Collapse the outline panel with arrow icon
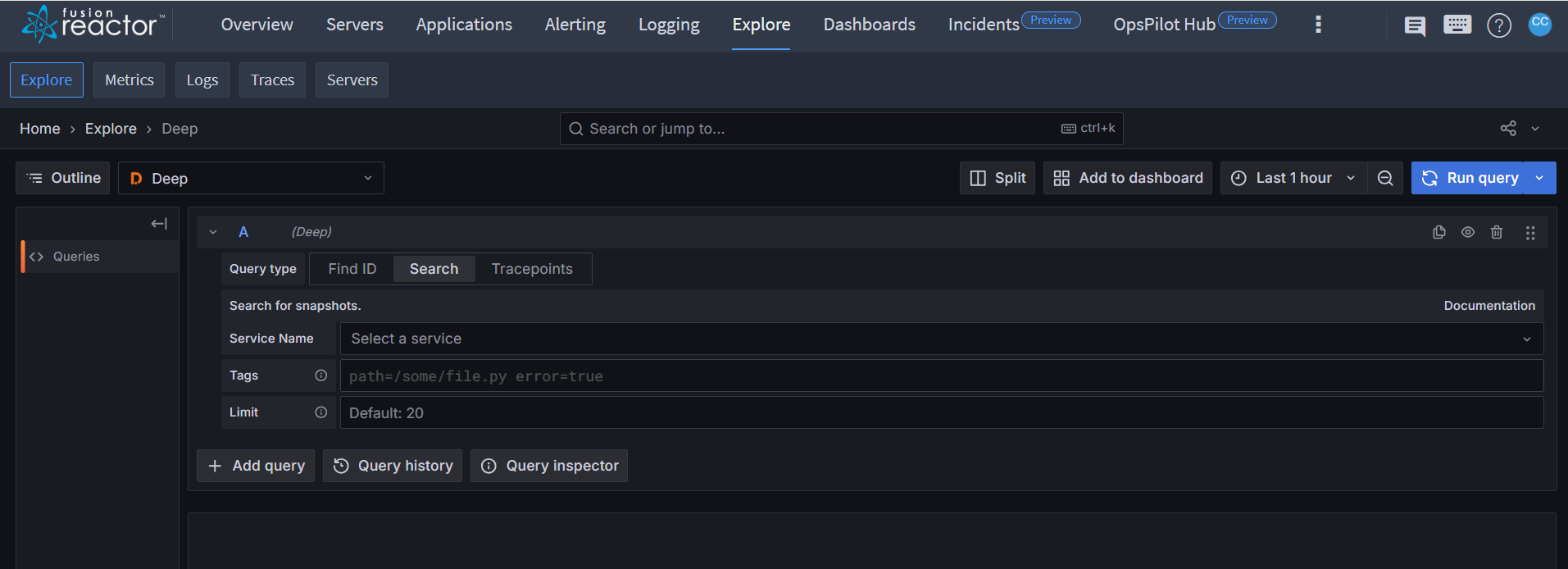This screenshot has width=1568, height=569. pyautogui.click(x=159, y=224)
